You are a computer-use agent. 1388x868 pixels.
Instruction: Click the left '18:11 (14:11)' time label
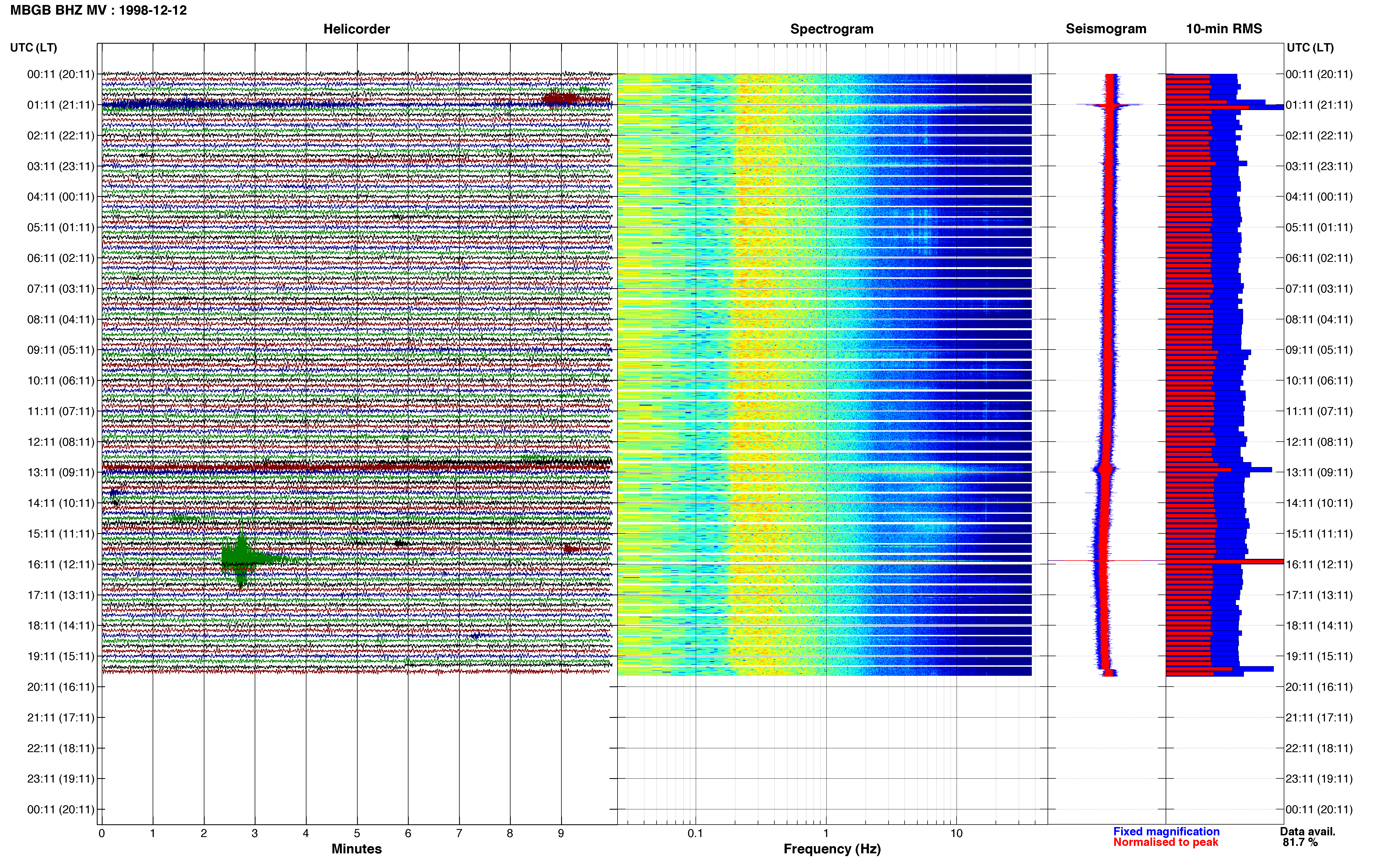(x=61, y=626)
